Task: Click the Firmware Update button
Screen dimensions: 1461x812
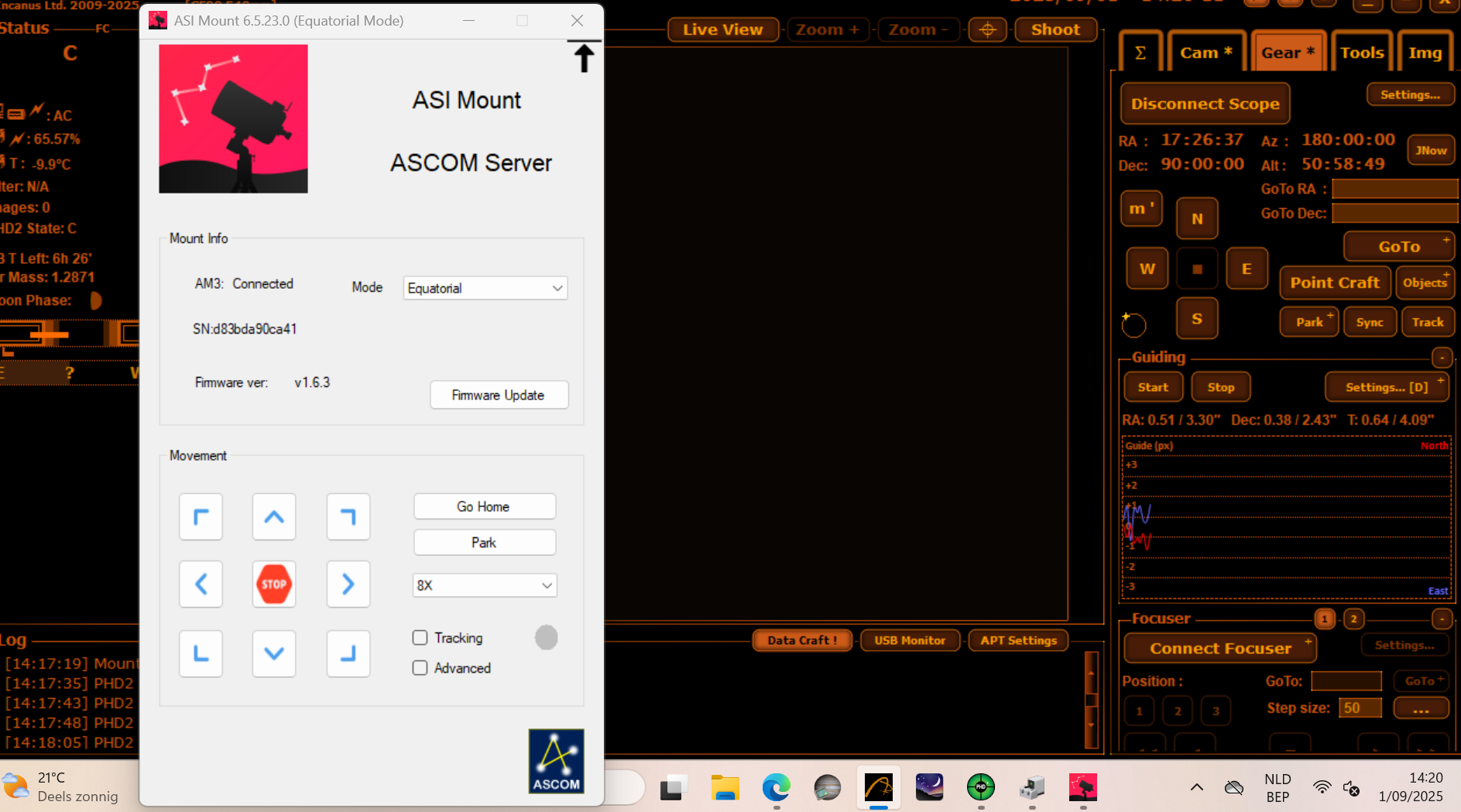Action: tap(499, 395)
